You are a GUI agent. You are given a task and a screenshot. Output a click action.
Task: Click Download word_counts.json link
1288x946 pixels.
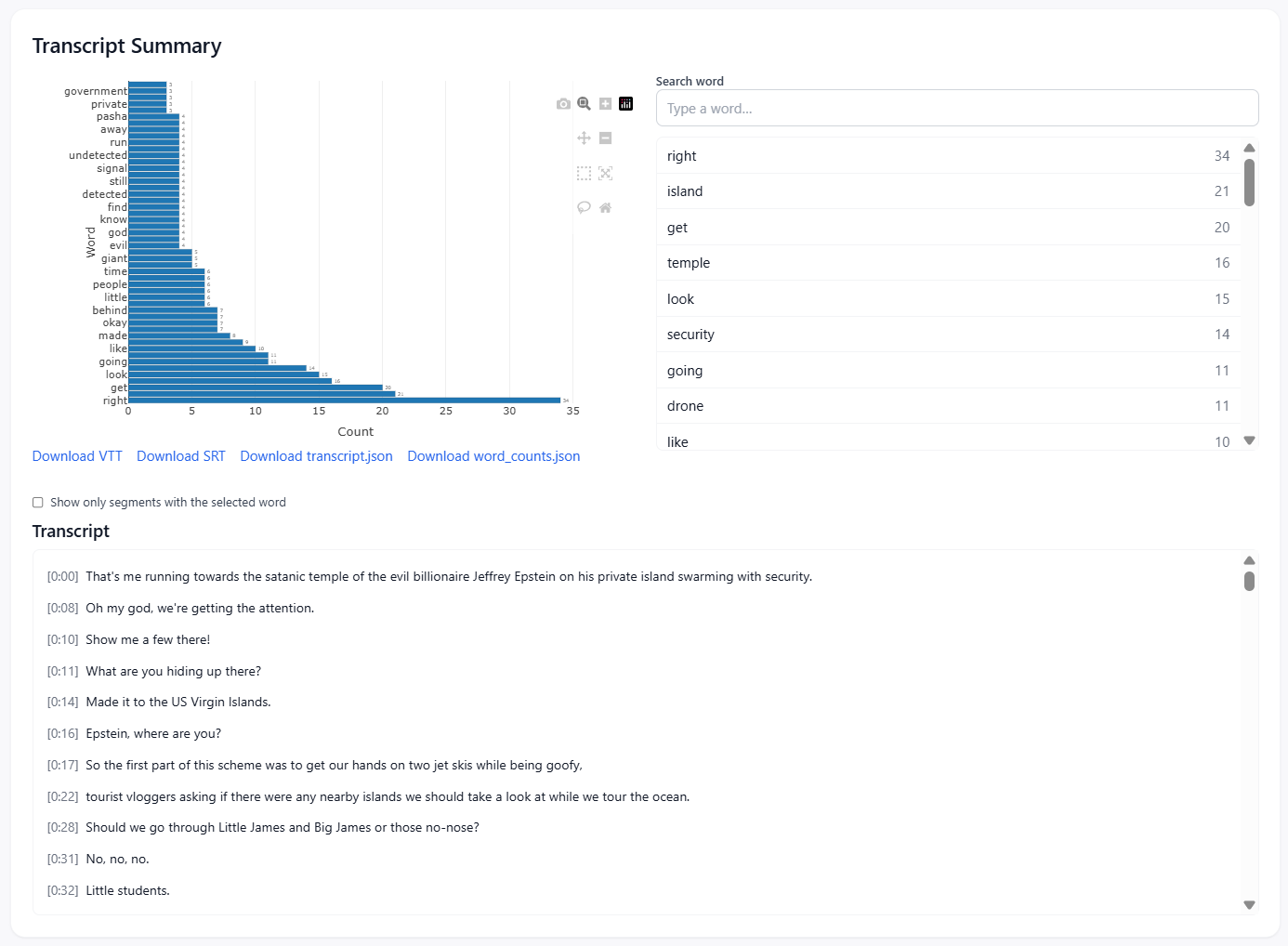493,456
